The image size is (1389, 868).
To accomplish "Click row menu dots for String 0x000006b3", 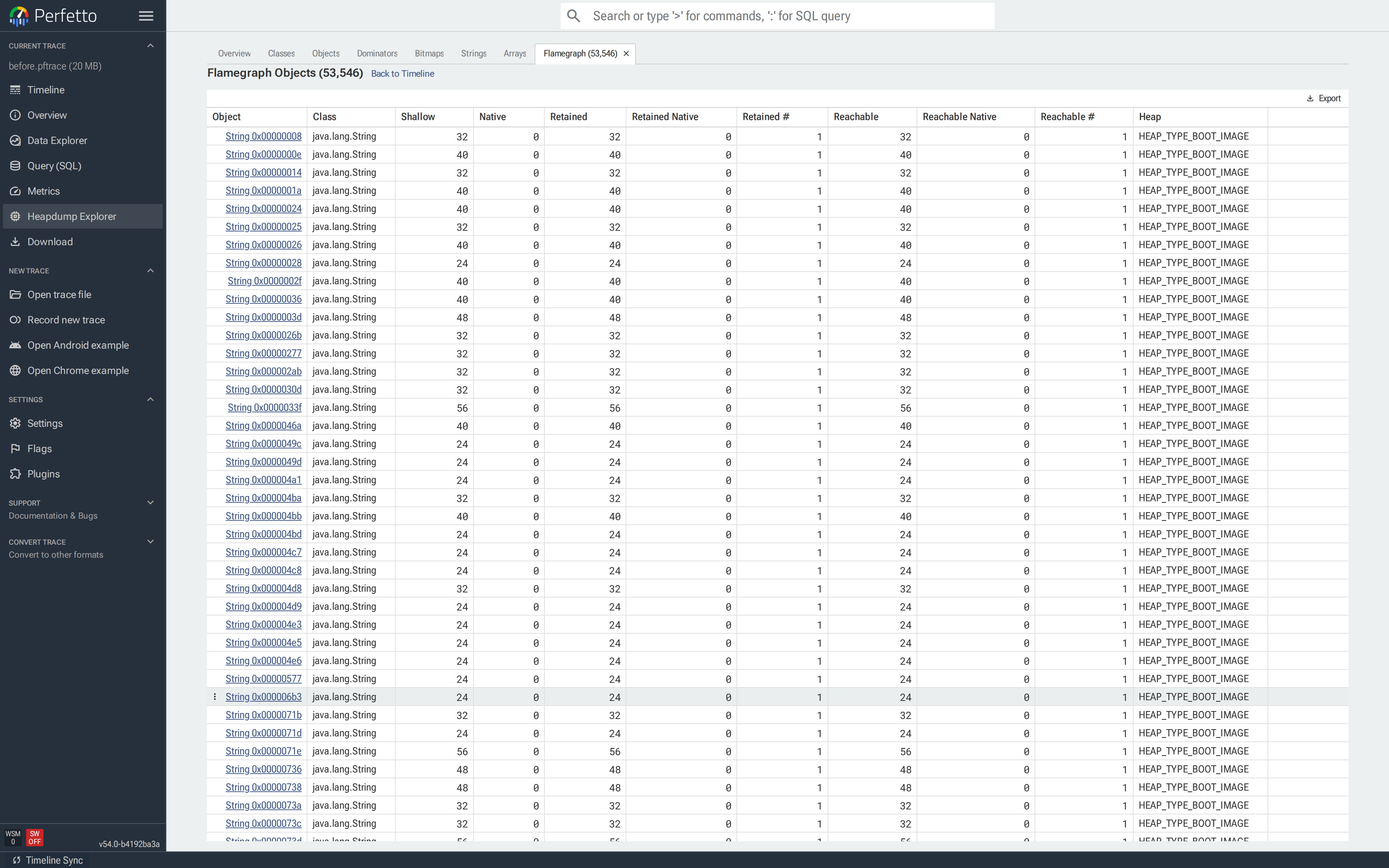I will point(214,697).
